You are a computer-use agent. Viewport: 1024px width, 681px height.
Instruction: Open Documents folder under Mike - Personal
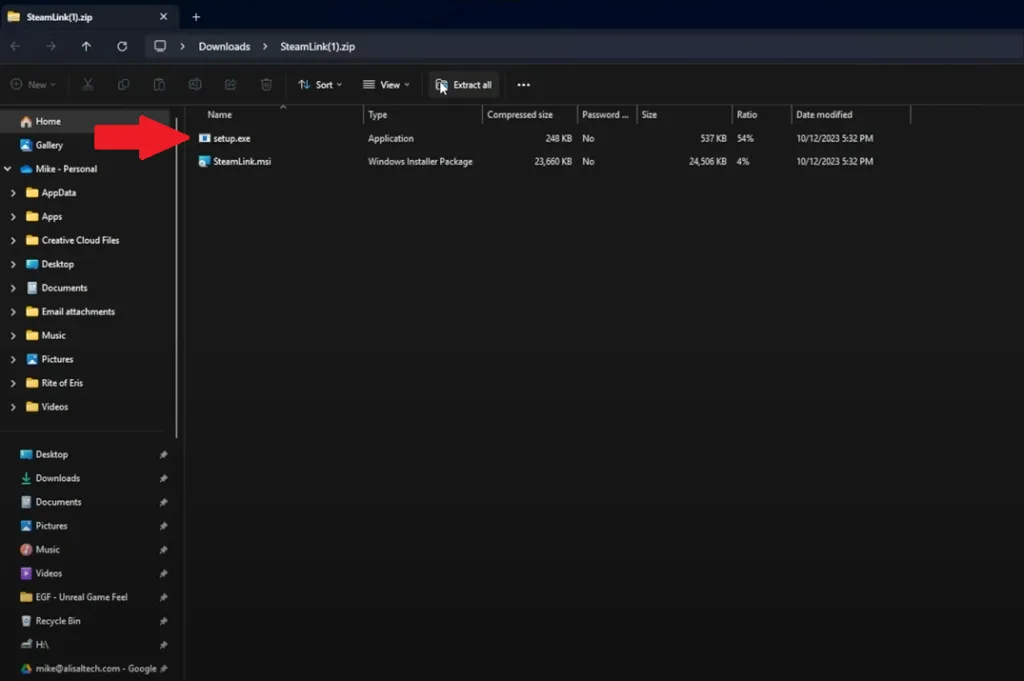[x=64, y=288]
